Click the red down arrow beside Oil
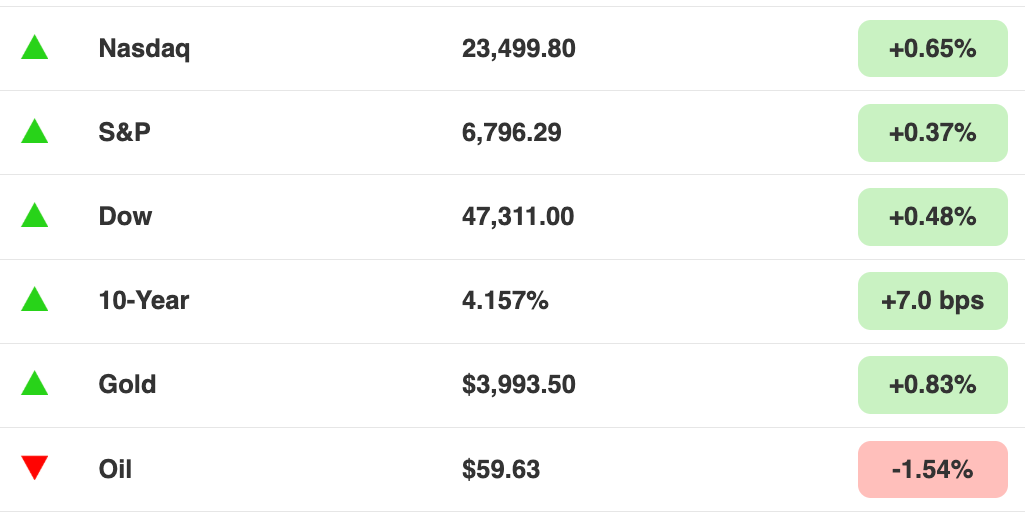The image size is (1025, 518). 35,468
